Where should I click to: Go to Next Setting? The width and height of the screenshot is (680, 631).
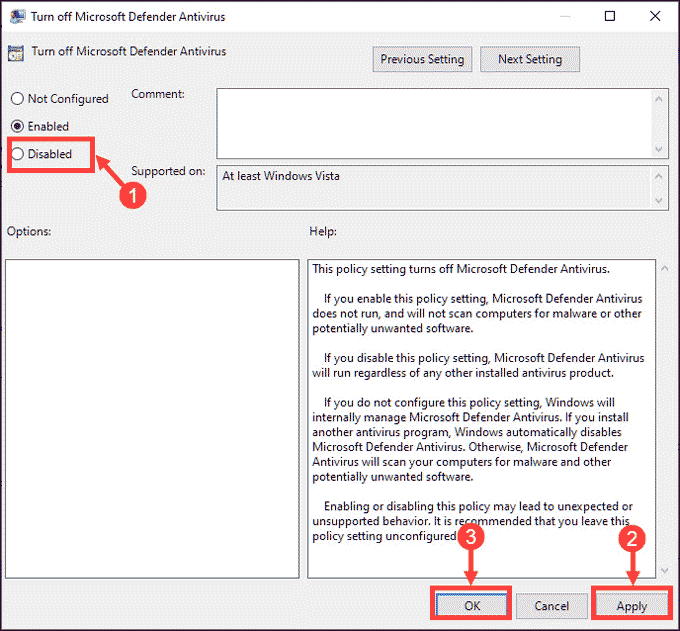tap(530, 59)
